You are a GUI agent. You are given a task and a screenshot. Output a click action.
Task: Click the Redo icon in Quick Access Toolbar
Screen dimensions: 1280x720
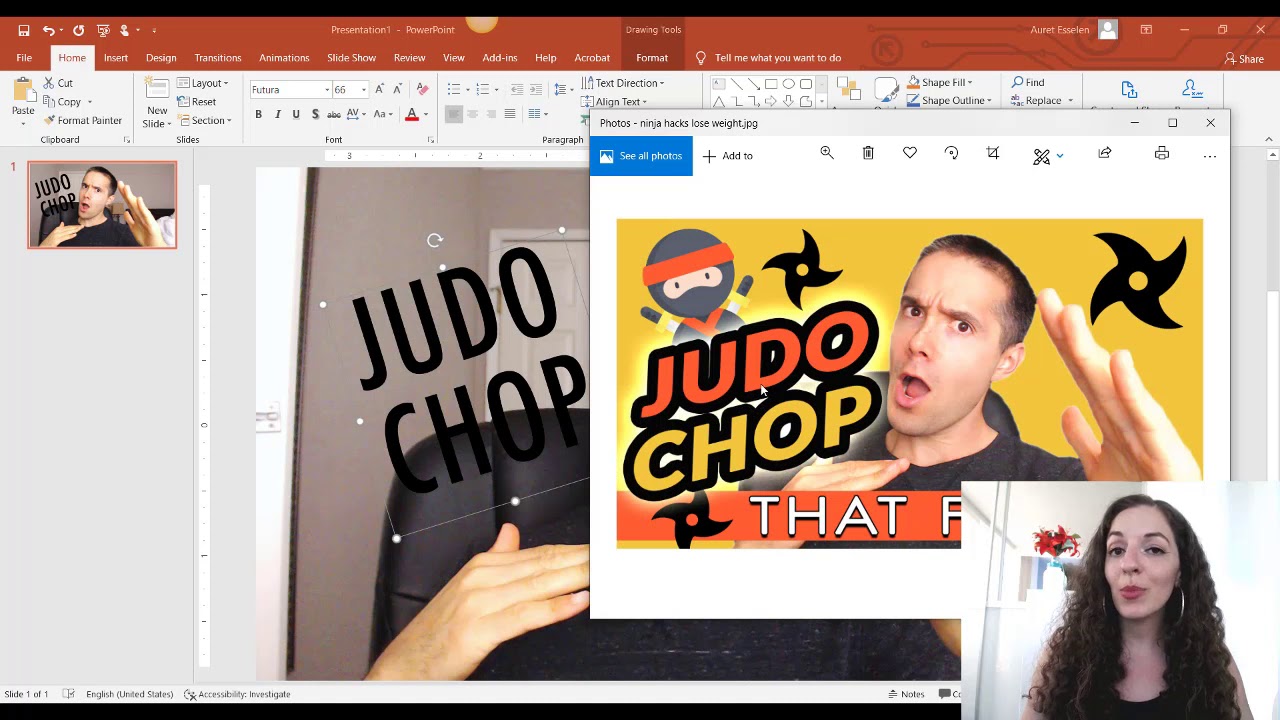(x=78, y=30)
